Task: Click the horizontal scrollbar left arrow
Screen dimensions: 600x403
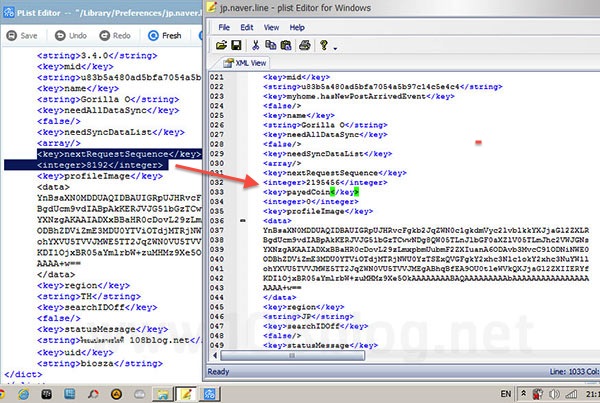Action: tap(215, 356)
